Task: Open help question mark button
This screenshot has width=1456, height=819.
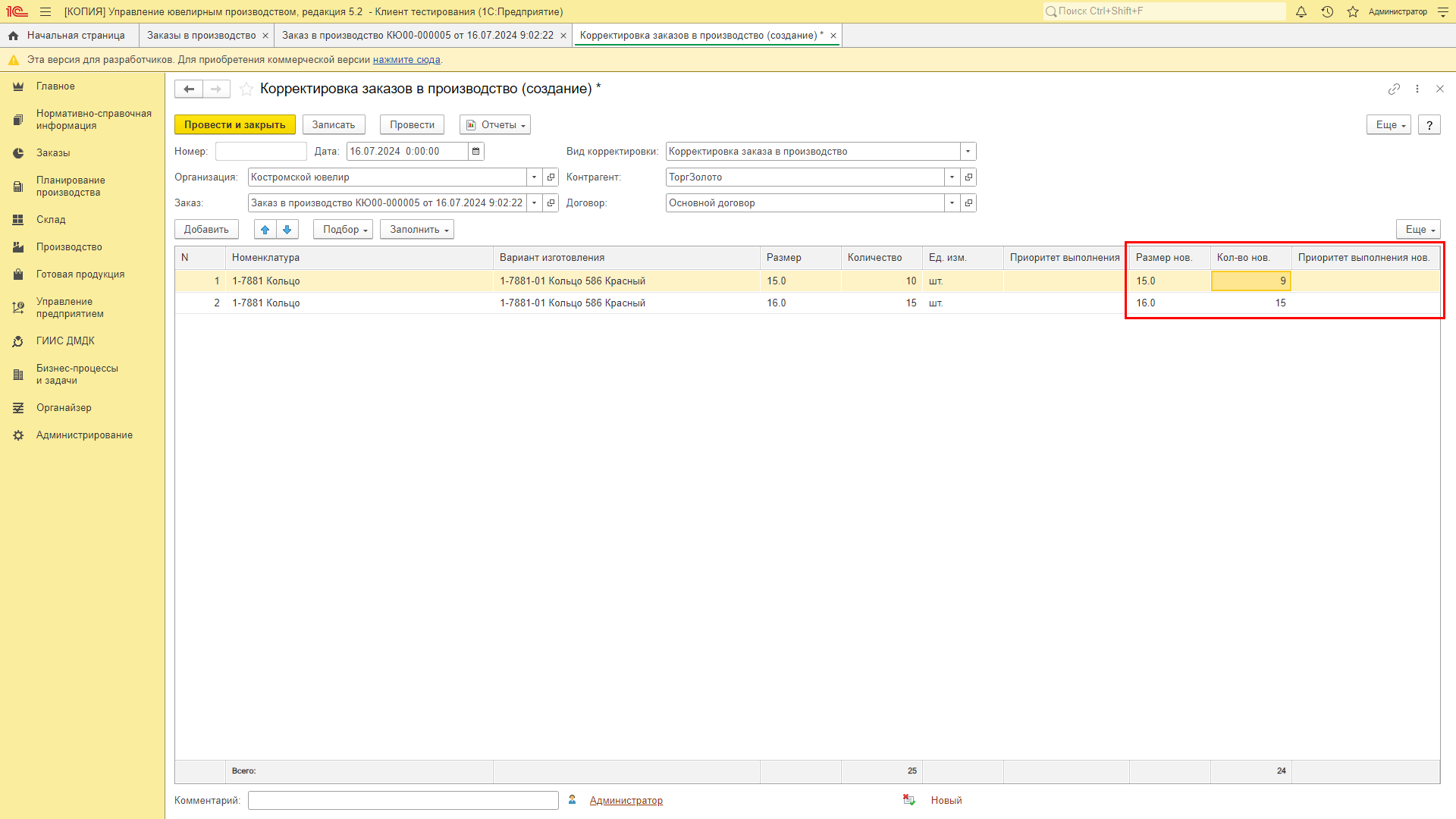Action: point(1429,125)
